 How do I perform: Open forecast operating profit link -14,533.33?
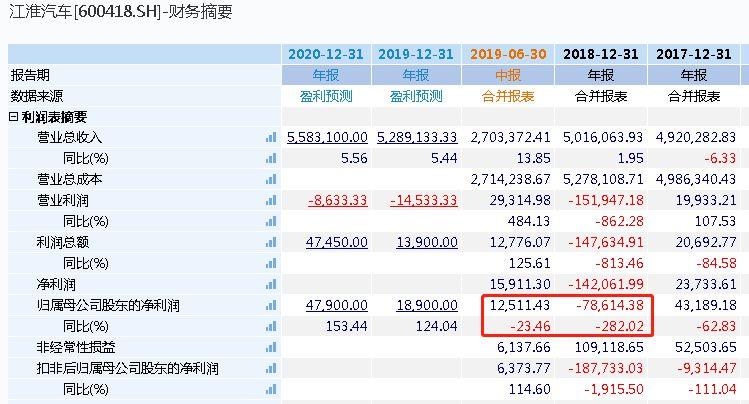coord(424,201)
